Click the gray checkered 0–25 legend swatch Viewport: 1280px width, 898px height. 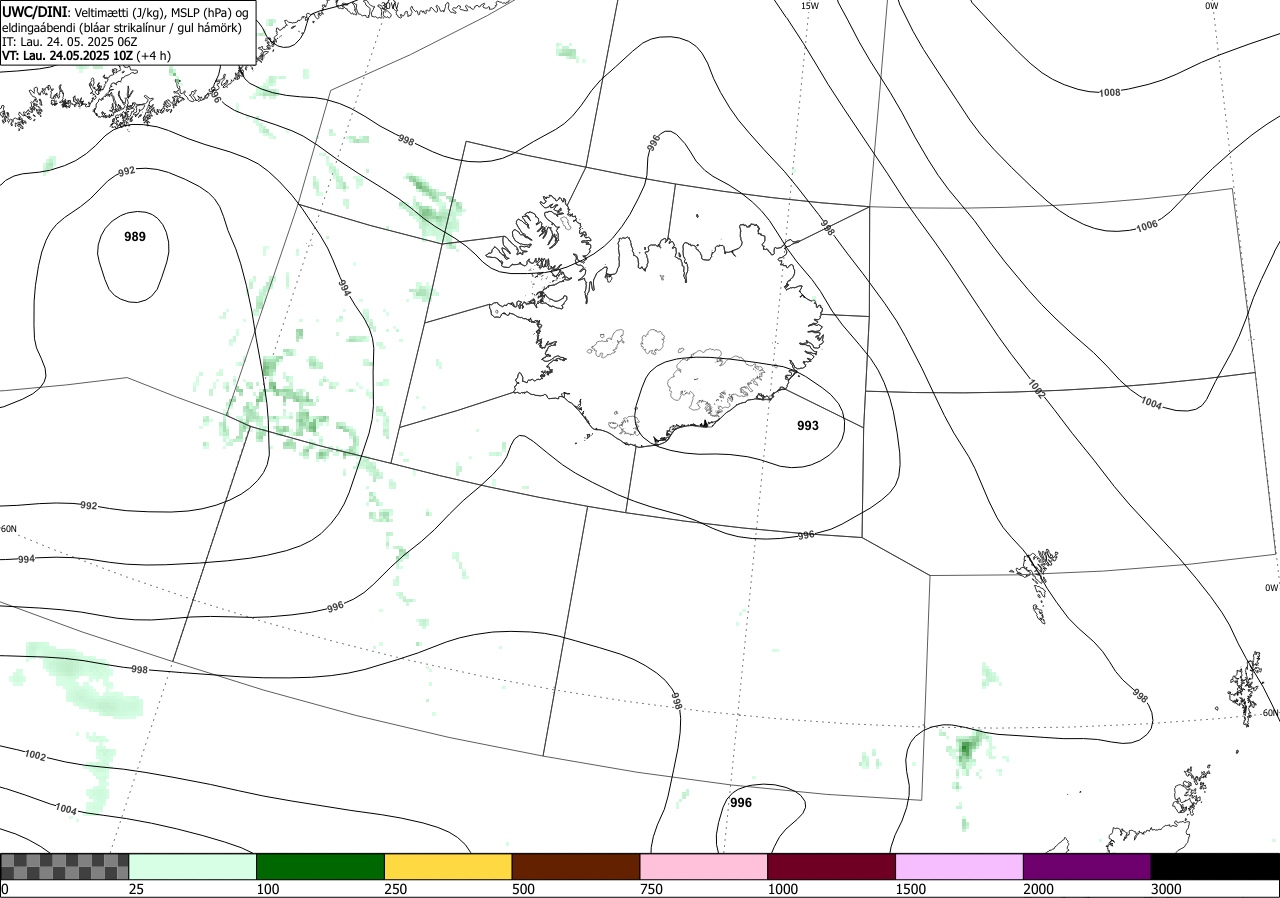65,866
